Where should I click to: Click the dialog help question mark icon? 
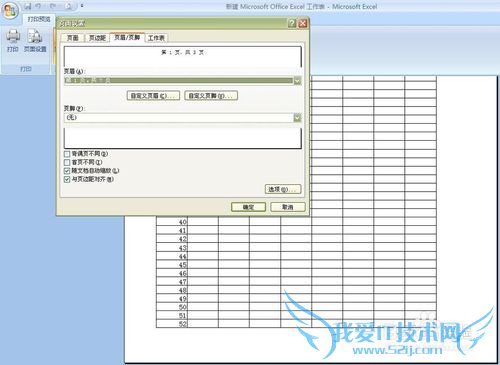[292, 23]
